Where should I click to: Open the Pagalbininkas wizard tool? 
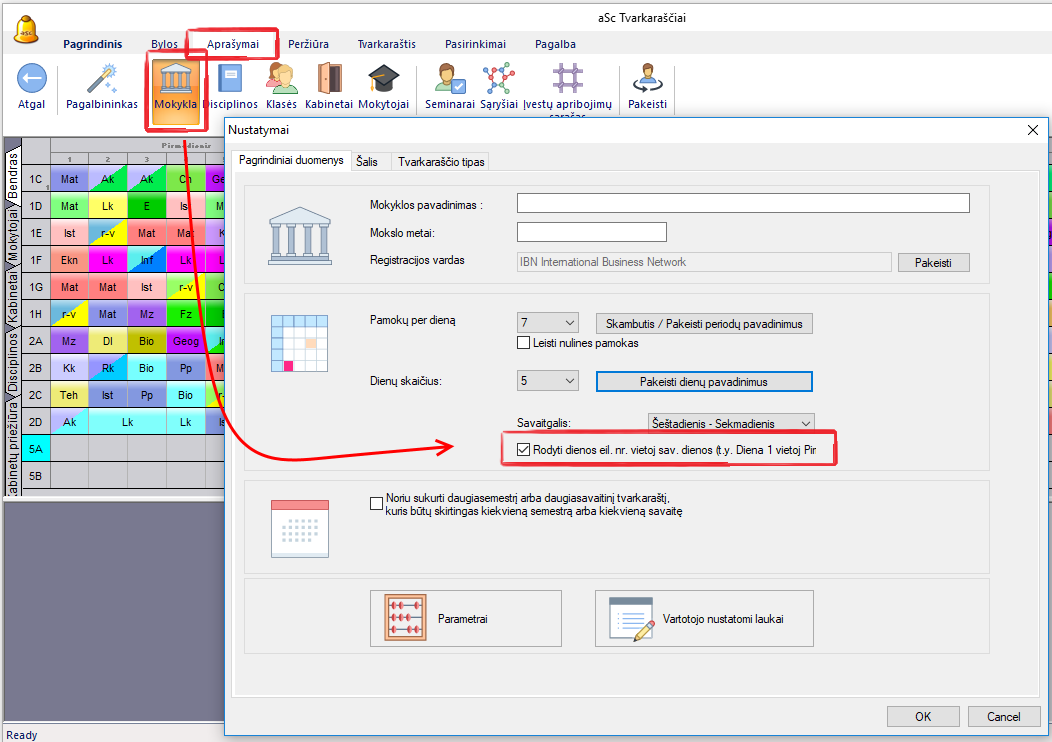tap(101, 80)
